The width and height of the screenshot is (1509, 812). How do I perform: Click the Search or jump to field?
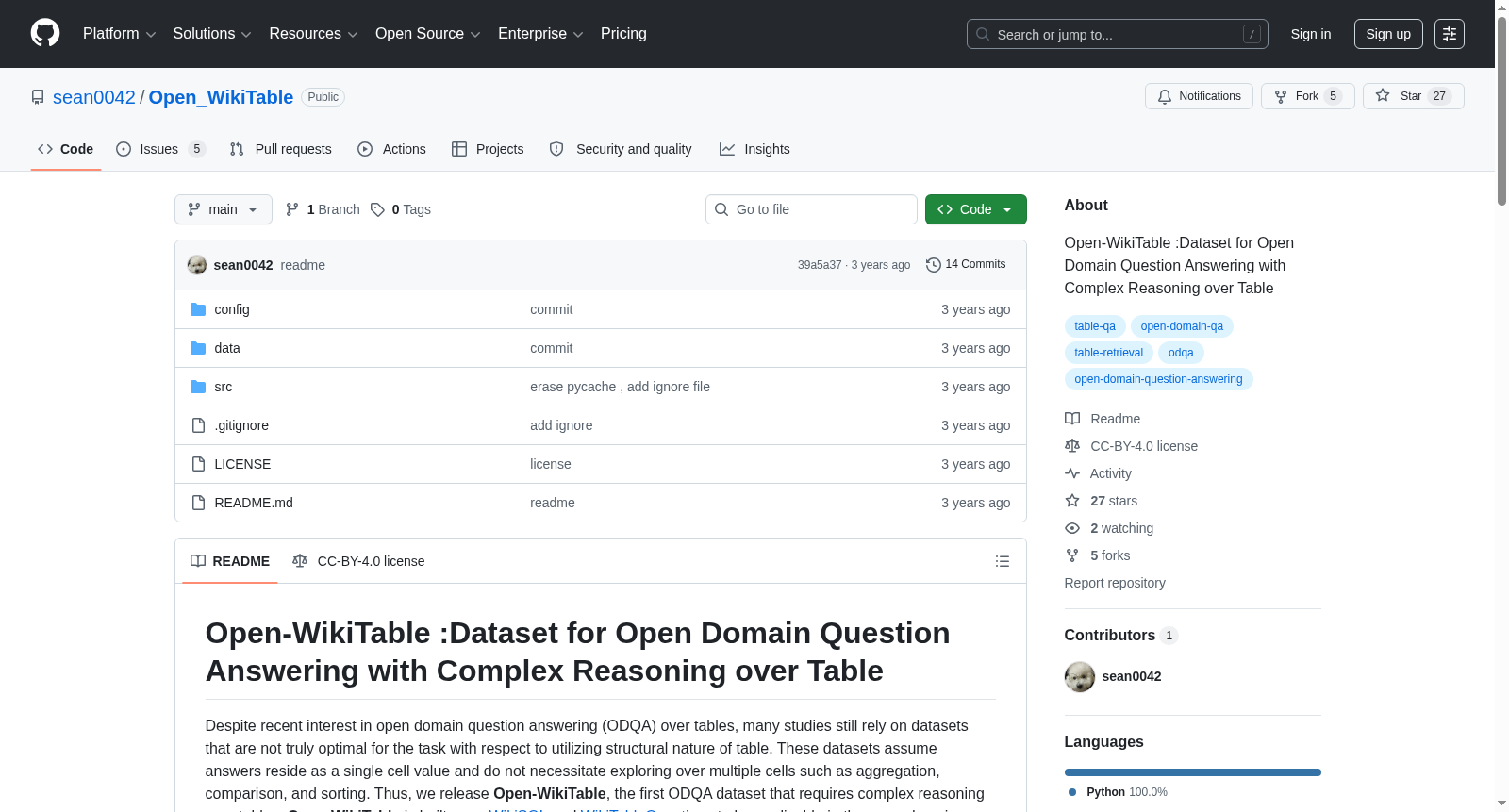(x=1118, y=34)
